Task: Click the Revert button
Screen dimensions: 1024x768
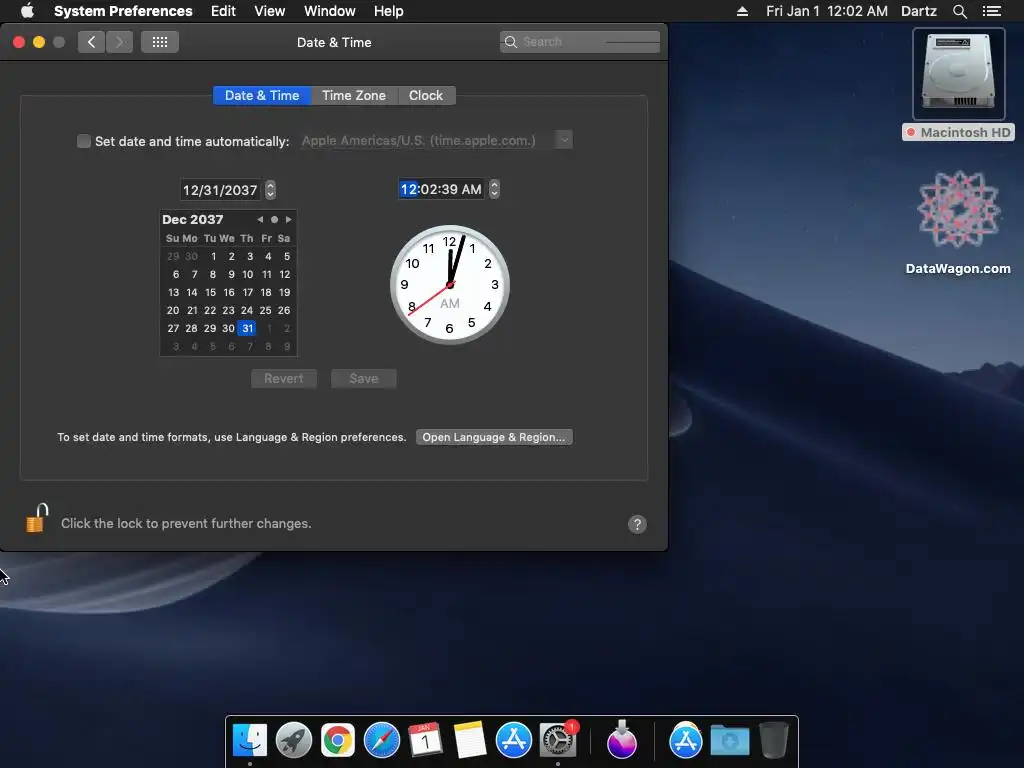Action: coord(283,379)
